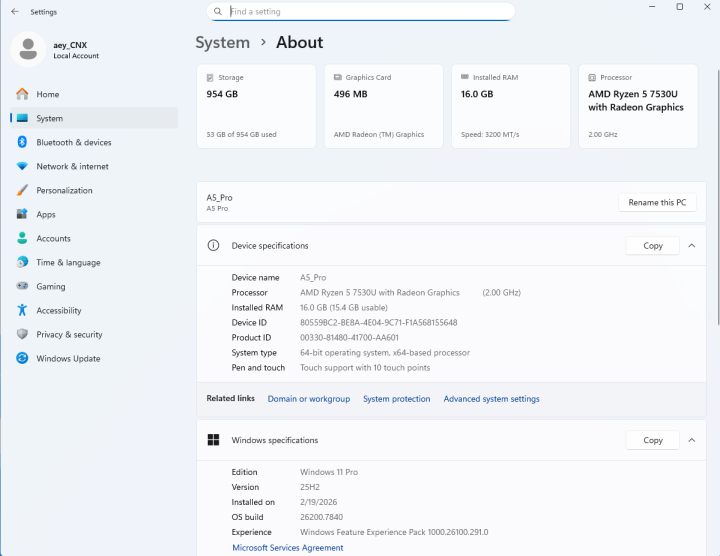
Task: Open the Accounts settings category
Action: click(53, 238)
